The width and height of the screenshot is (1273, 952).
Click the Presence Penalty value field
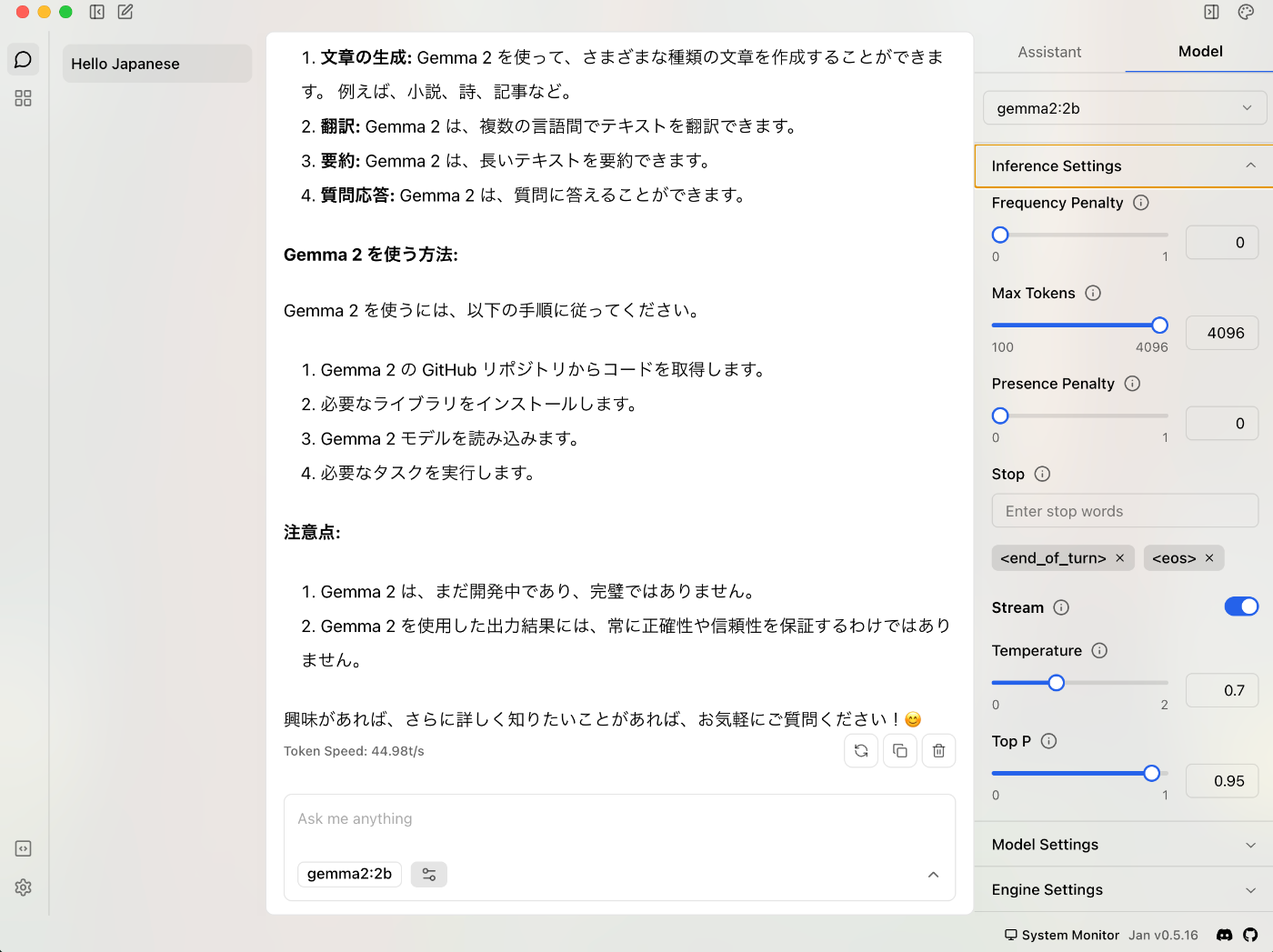click(1222, 424)
